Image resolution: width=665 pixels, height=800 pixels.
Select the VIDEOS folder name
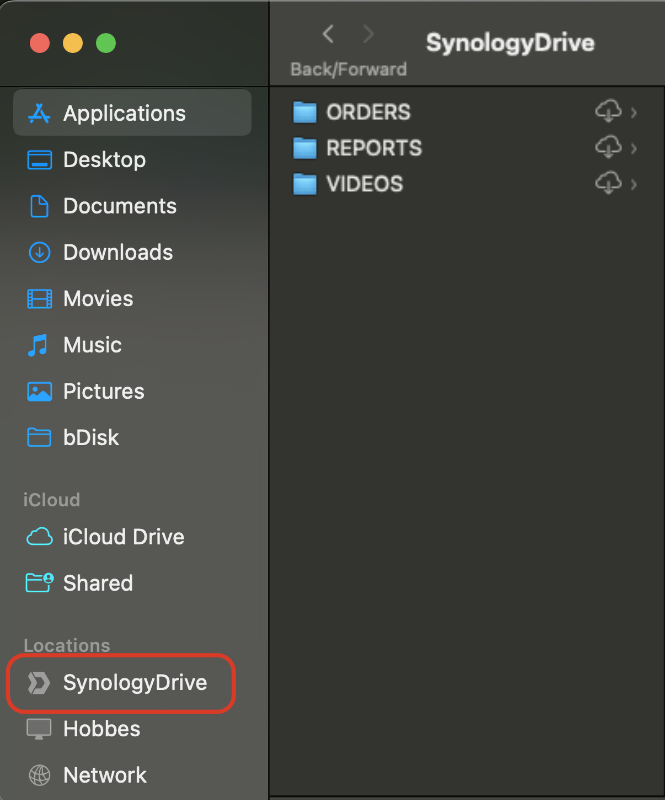pyautogui.click(x=365, y=184)
